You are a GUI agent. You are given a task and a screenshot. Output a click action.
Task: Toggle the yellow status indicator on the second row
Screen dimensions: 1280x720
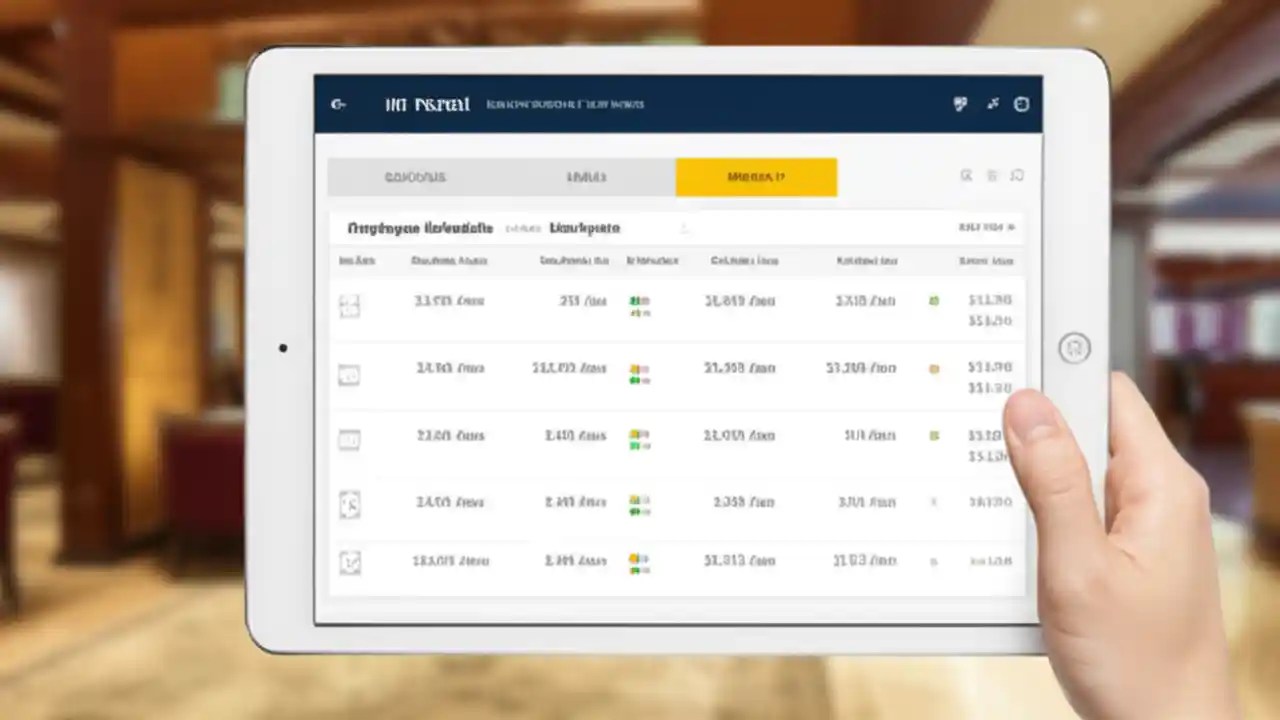934,368
